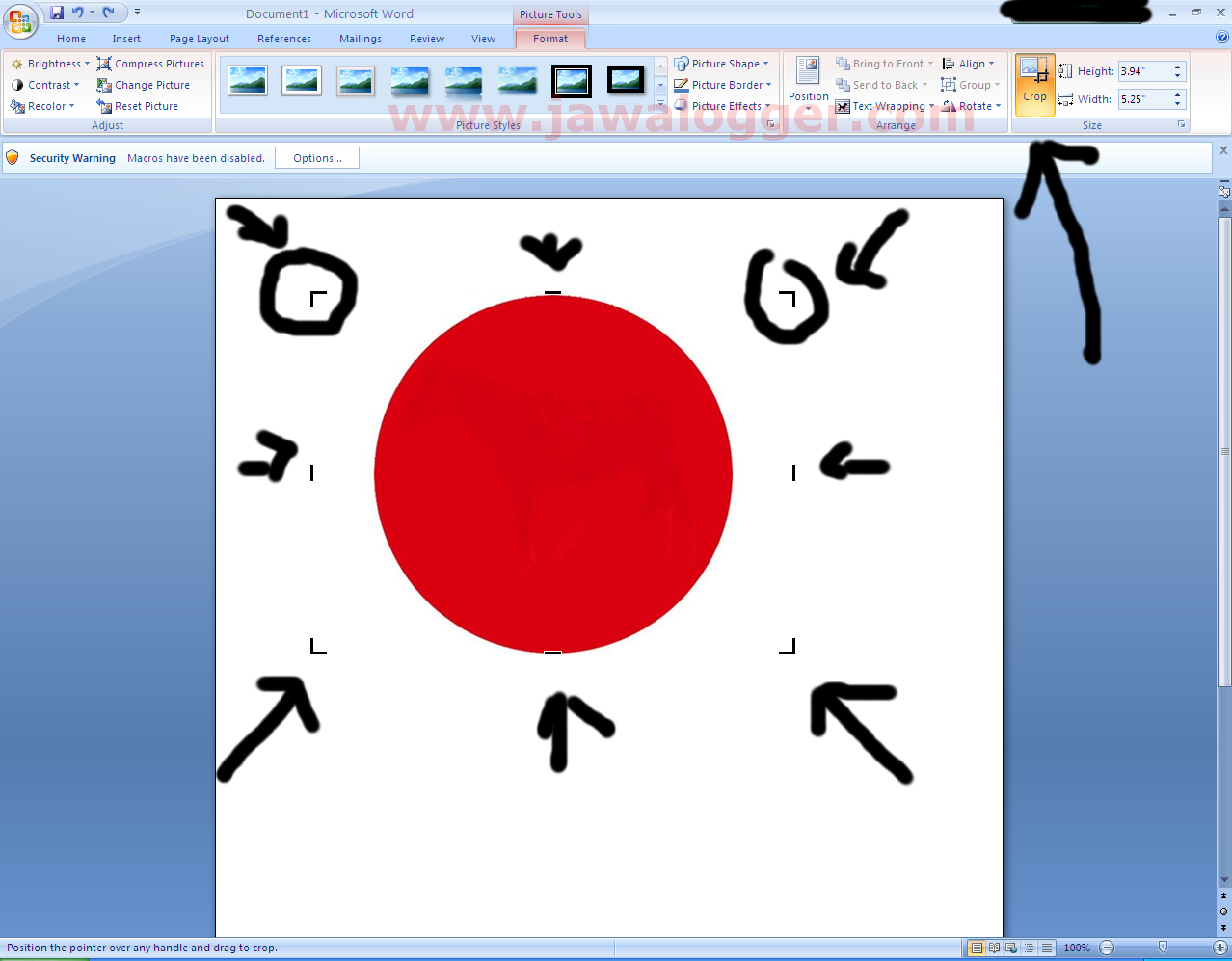The image size is (1232, 961).
Task: Apply the sixth picture style thumbnail
Action: coord(518,81)
